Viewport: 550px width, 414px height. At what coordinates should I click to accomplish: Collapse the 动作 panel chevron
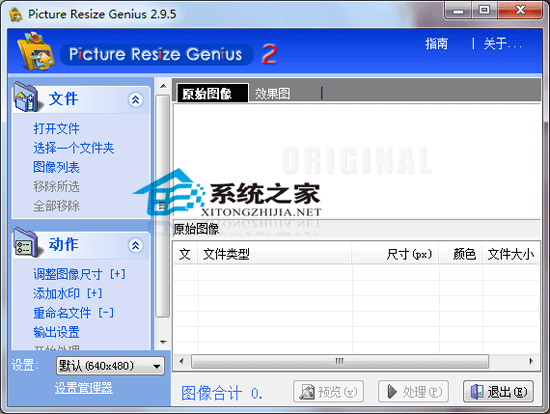click(135, 245)
